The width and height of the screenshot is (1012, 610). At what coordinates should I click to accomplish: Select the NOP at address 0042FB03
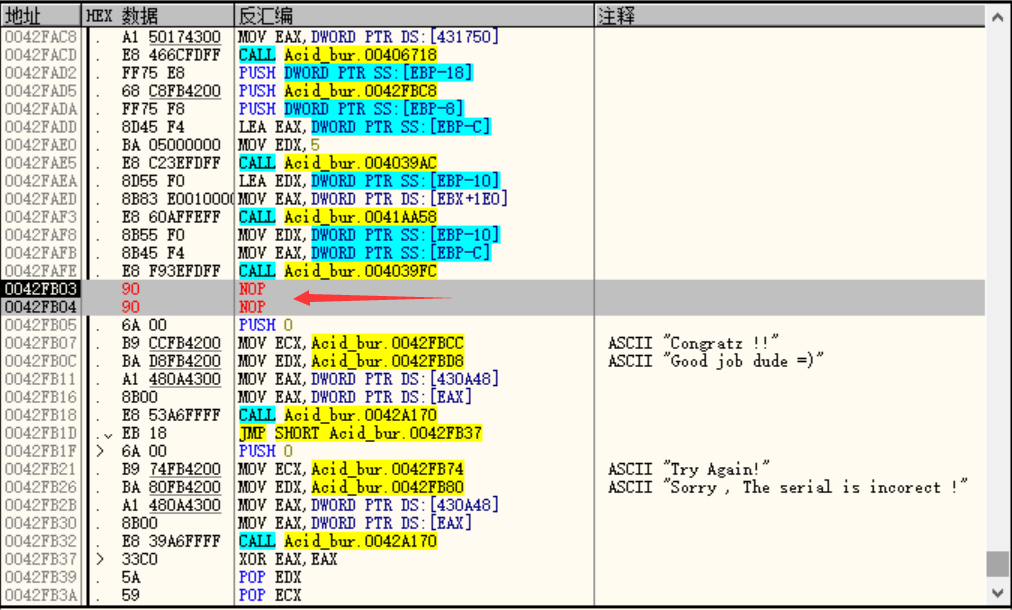pyautogui.click(x=252, y=289)
